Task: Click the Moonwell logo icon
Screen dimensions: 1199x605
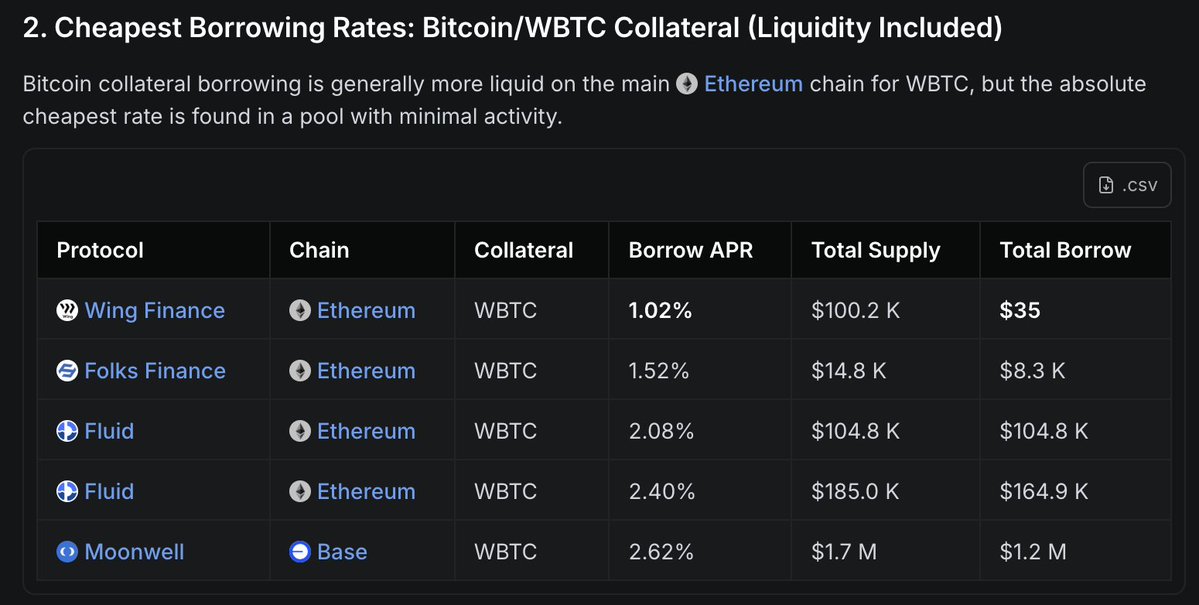Action: pyautogui.click(x=67, y=552)
